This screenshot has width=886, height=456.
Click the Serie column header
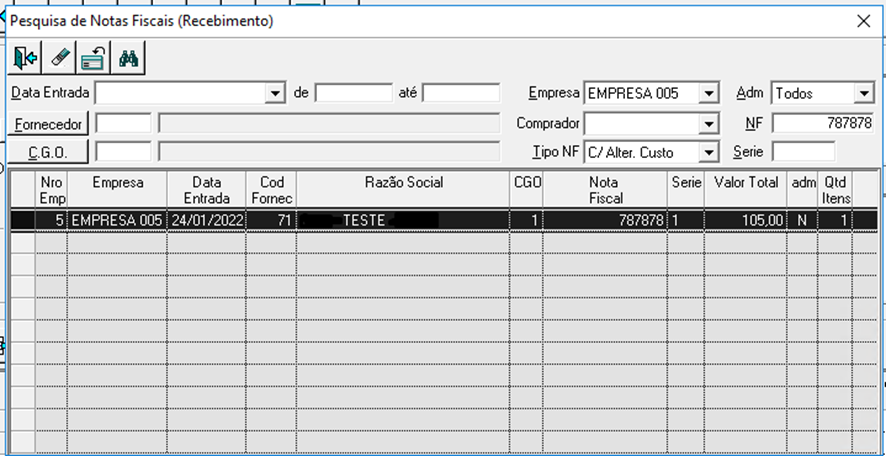[686, 190]
